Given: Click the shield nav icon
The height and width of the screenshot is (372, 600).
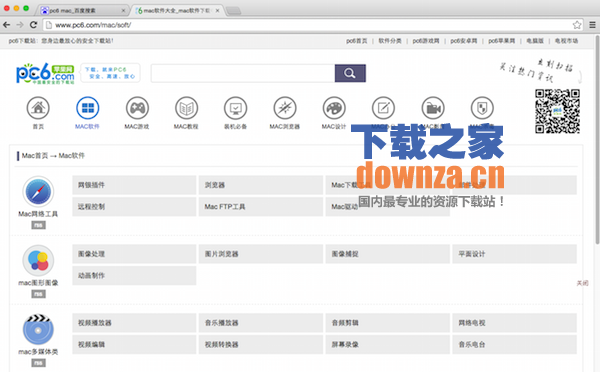Looking at the screenshot, I should [x=482, y=108].
